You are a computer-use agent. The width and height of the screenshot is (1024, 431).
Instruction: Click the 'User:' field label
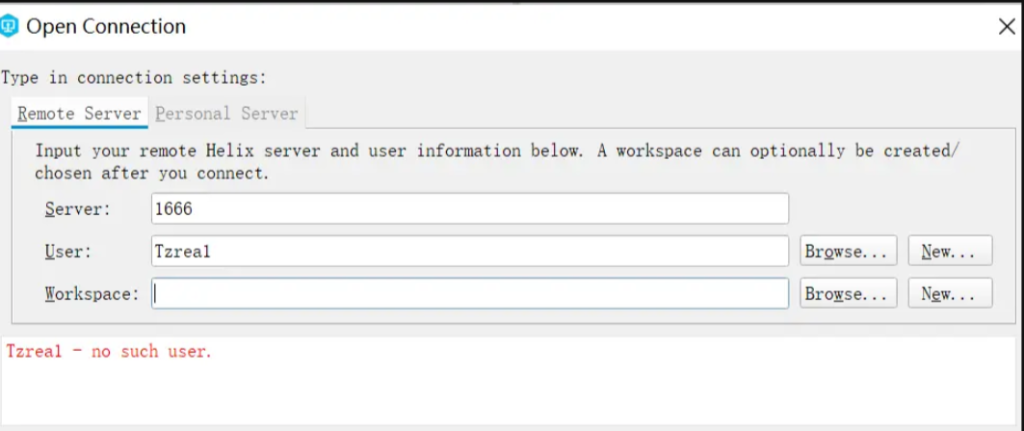tap(68, 252)
